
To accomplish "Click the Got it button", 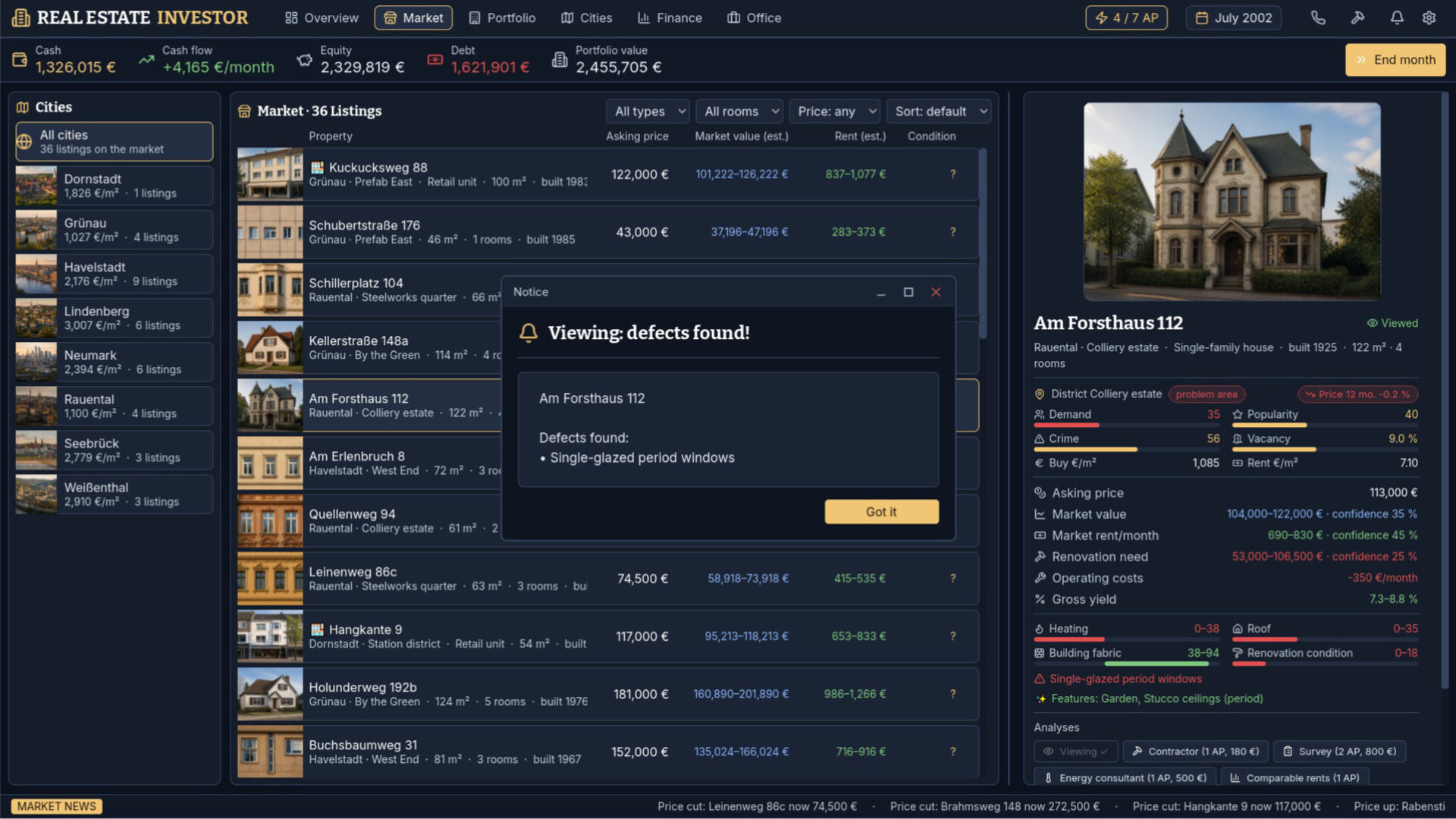I will [x=881, y=512].
